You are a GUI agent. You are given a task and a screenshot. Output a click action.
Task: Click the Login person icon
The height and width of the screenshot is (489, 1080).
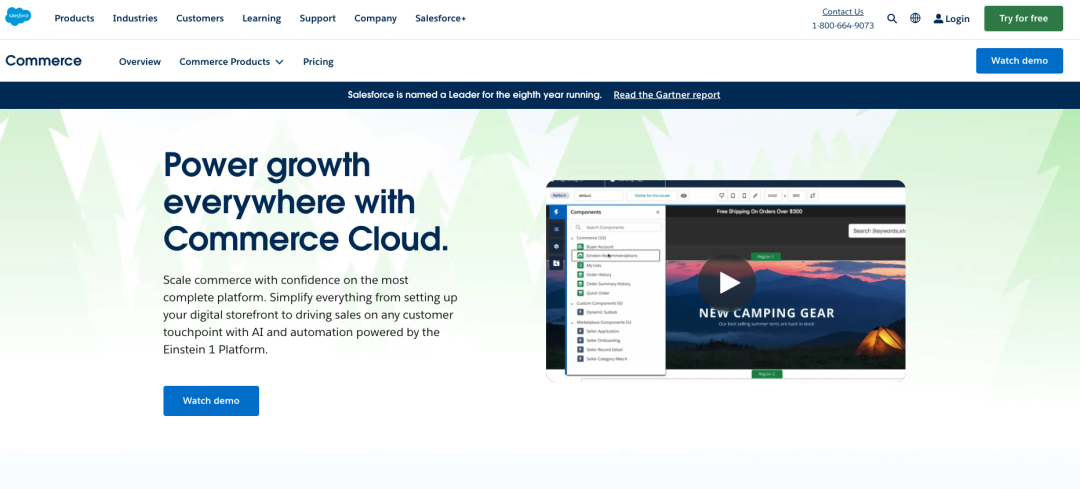pyautogui.click(x=938, y=19)
